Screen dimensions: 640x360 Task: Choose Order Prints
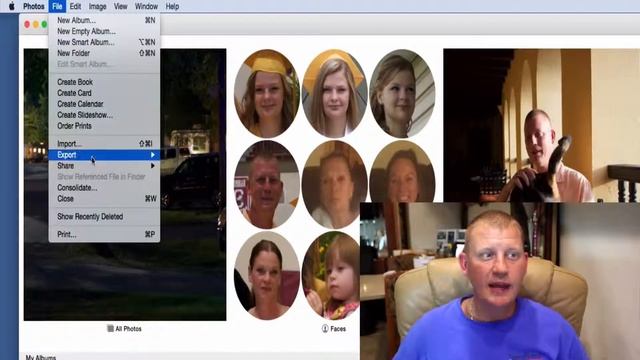tap(104, 126)
